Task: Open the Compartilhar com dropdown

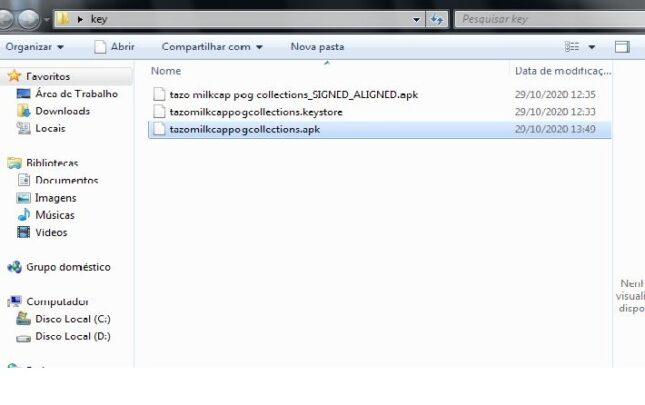Action: pos(212,47)
